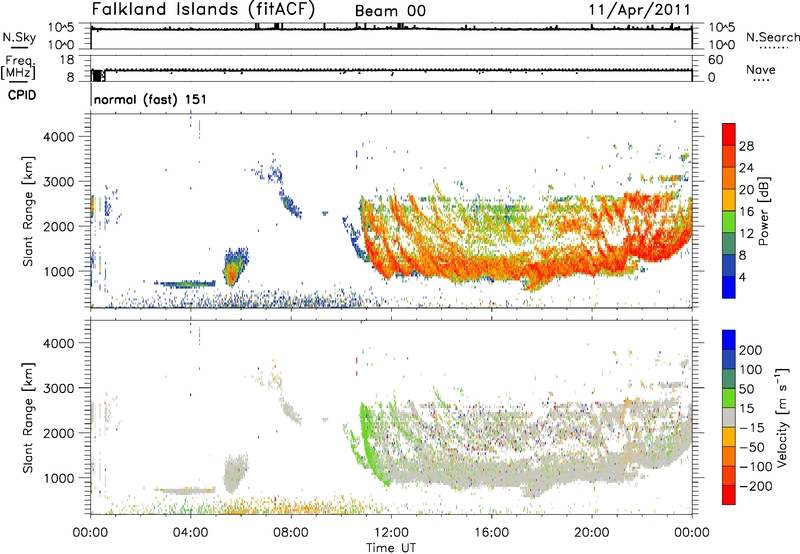
Task: Click the bottom bright blue power colorbar swatch
Action: 729,288
